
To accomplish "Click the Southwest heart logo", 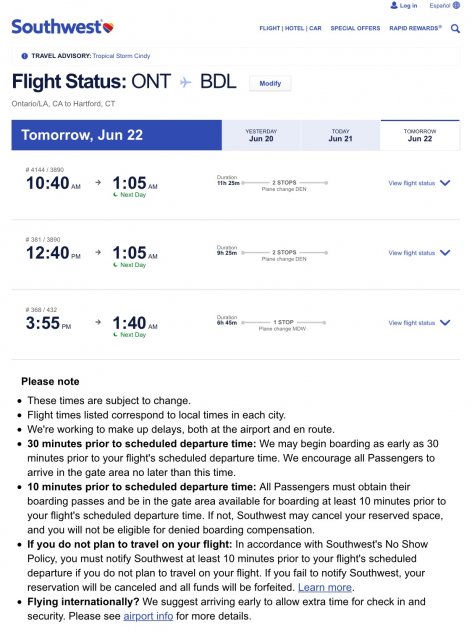I will 108,27.
